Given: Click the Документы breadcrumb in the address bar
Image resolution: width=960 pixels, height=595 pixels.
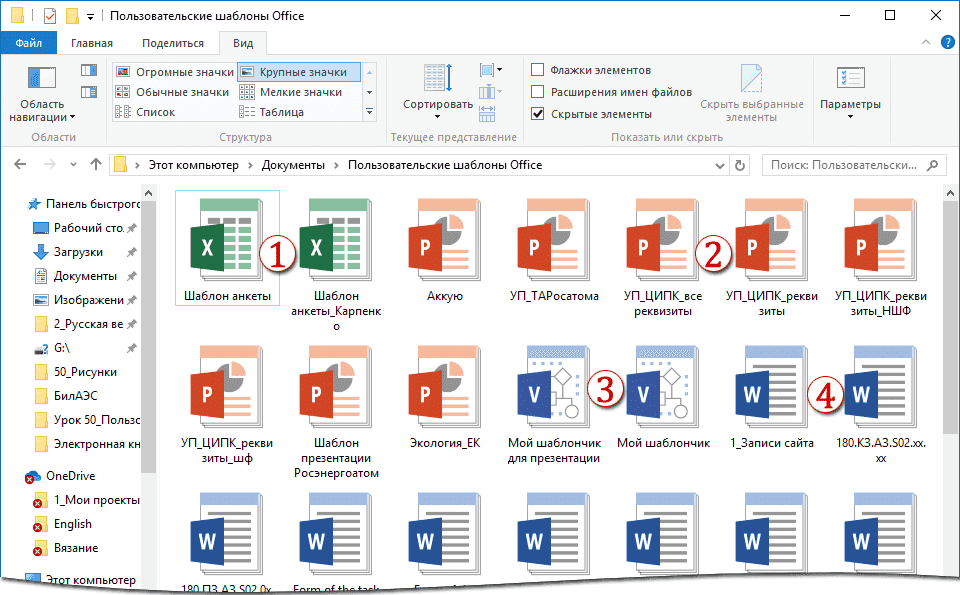Looking at the screenshot, I should 293,165.
